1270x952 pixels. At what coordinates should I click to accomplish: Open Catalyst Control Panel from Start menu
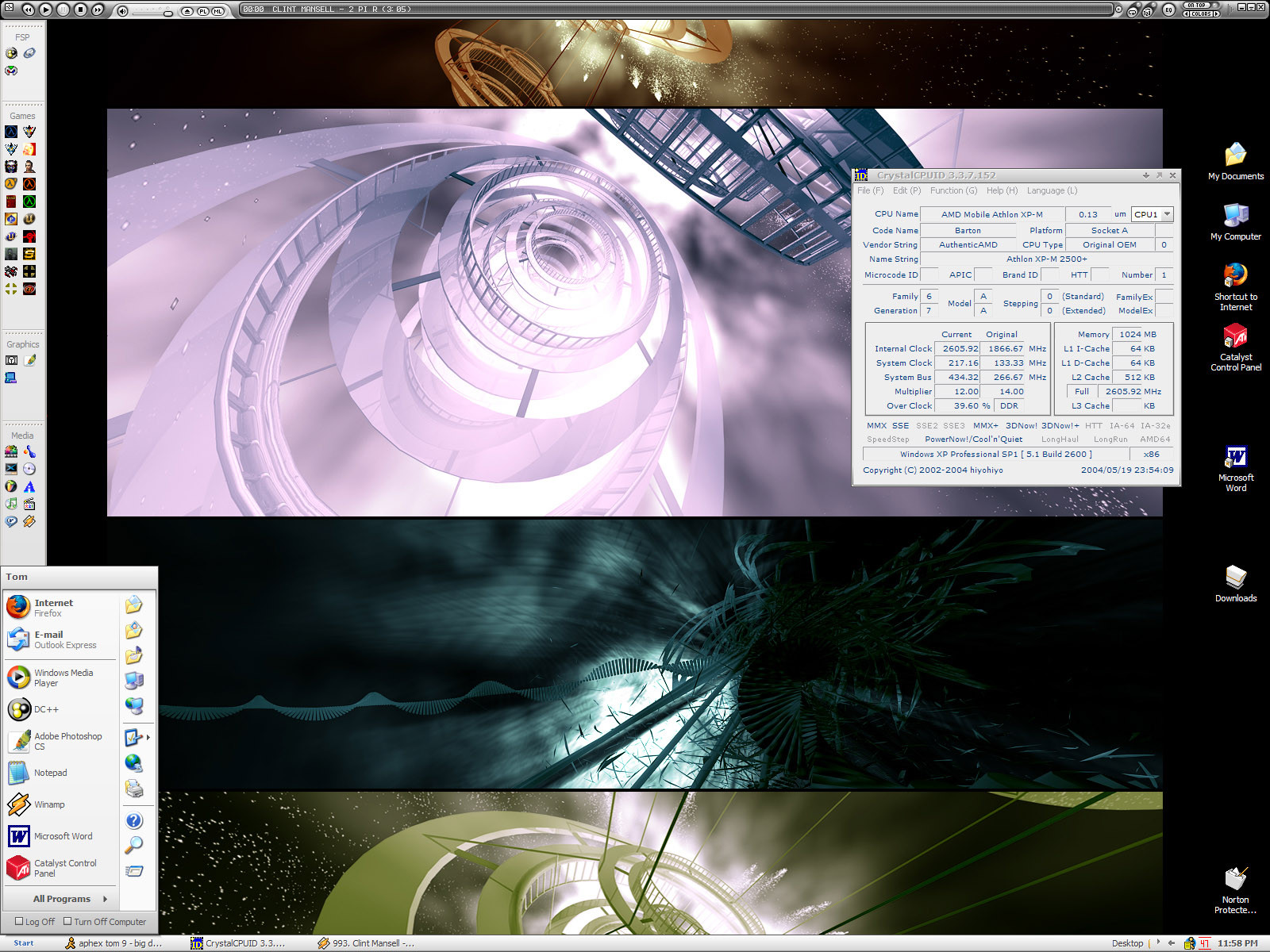tap(60, 868)
